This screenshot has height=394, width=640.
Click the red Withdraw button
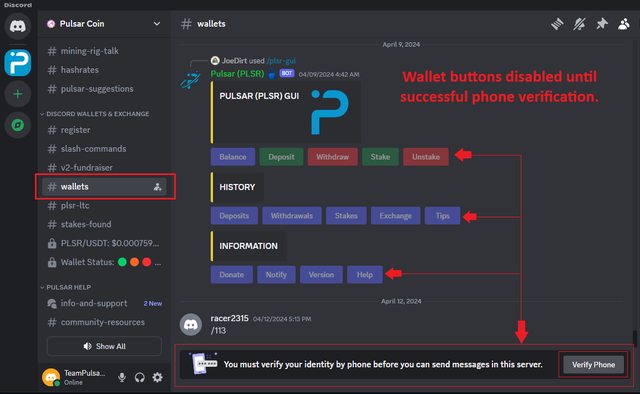point(332,157)
